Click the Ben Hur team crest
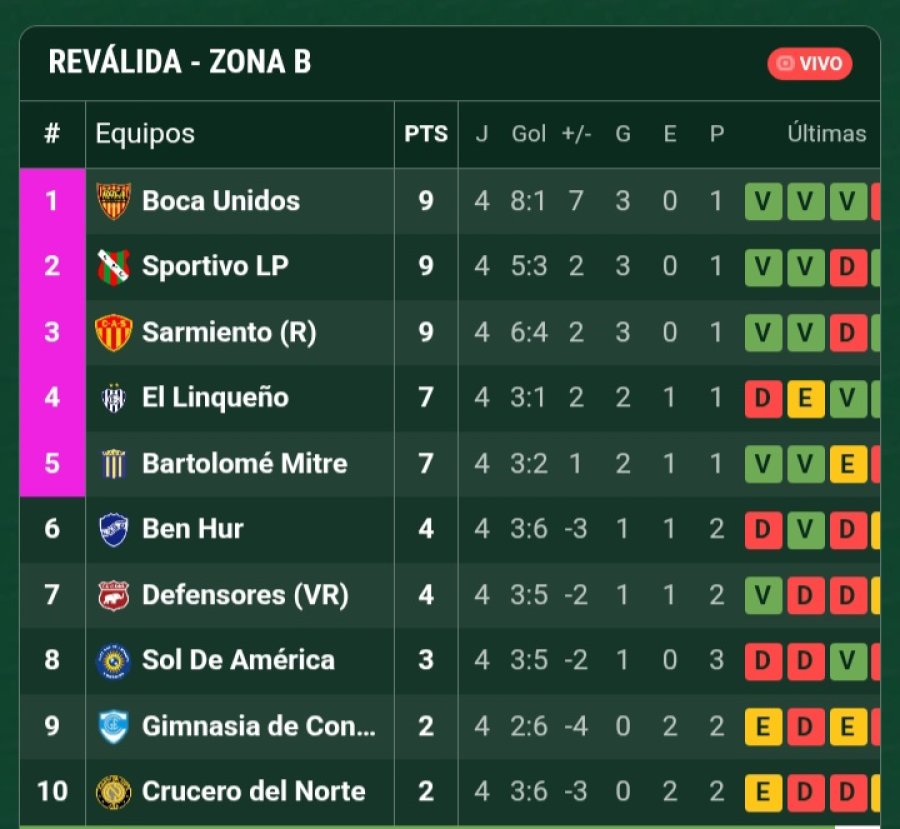This screenshot has height=829, width=900. pos(113,529)
